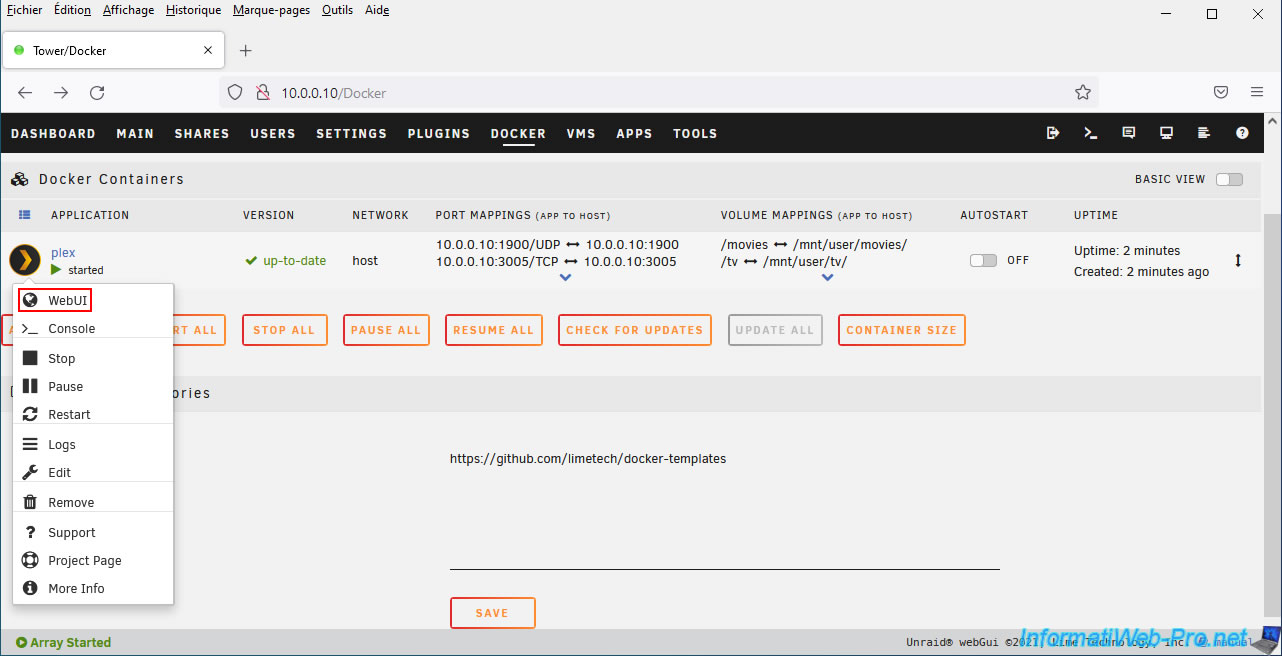Bookmark page with the star icon
Screen dimensions: 1282x656
tap(1082, 92)
